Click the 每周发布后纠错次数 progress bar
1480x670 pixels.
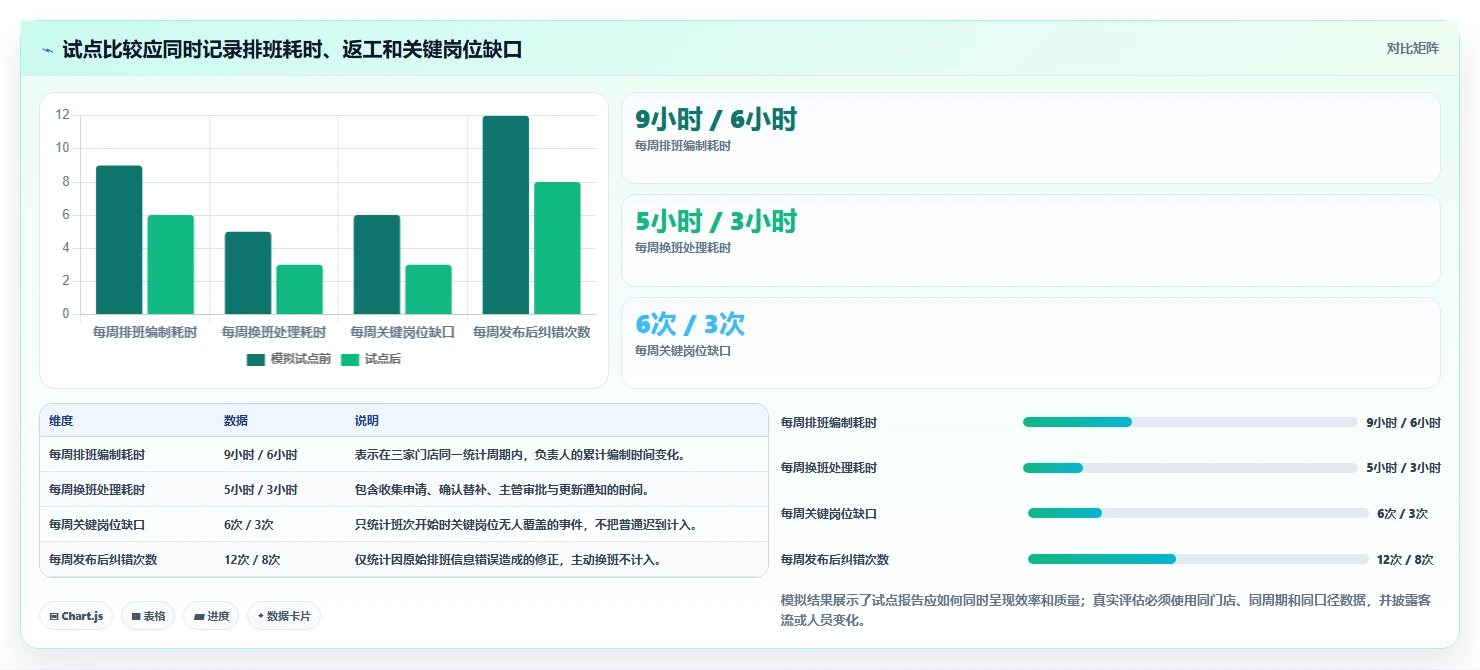pyautogui.click(x=1198, y=559)
